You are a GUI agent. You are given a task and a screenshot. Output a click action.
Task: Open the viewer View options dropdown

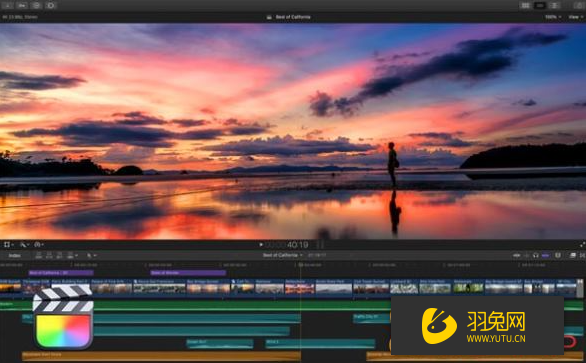click(575, 17)
